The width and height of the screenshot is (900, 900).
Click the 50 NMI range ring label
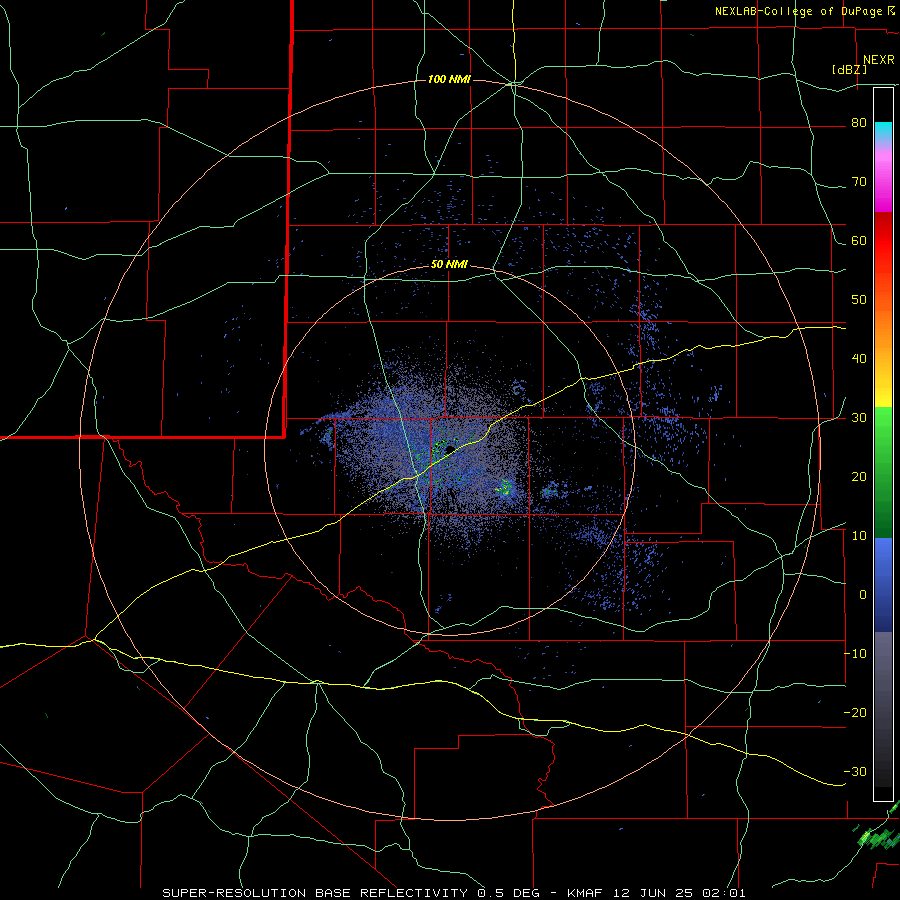pos(449,265)
